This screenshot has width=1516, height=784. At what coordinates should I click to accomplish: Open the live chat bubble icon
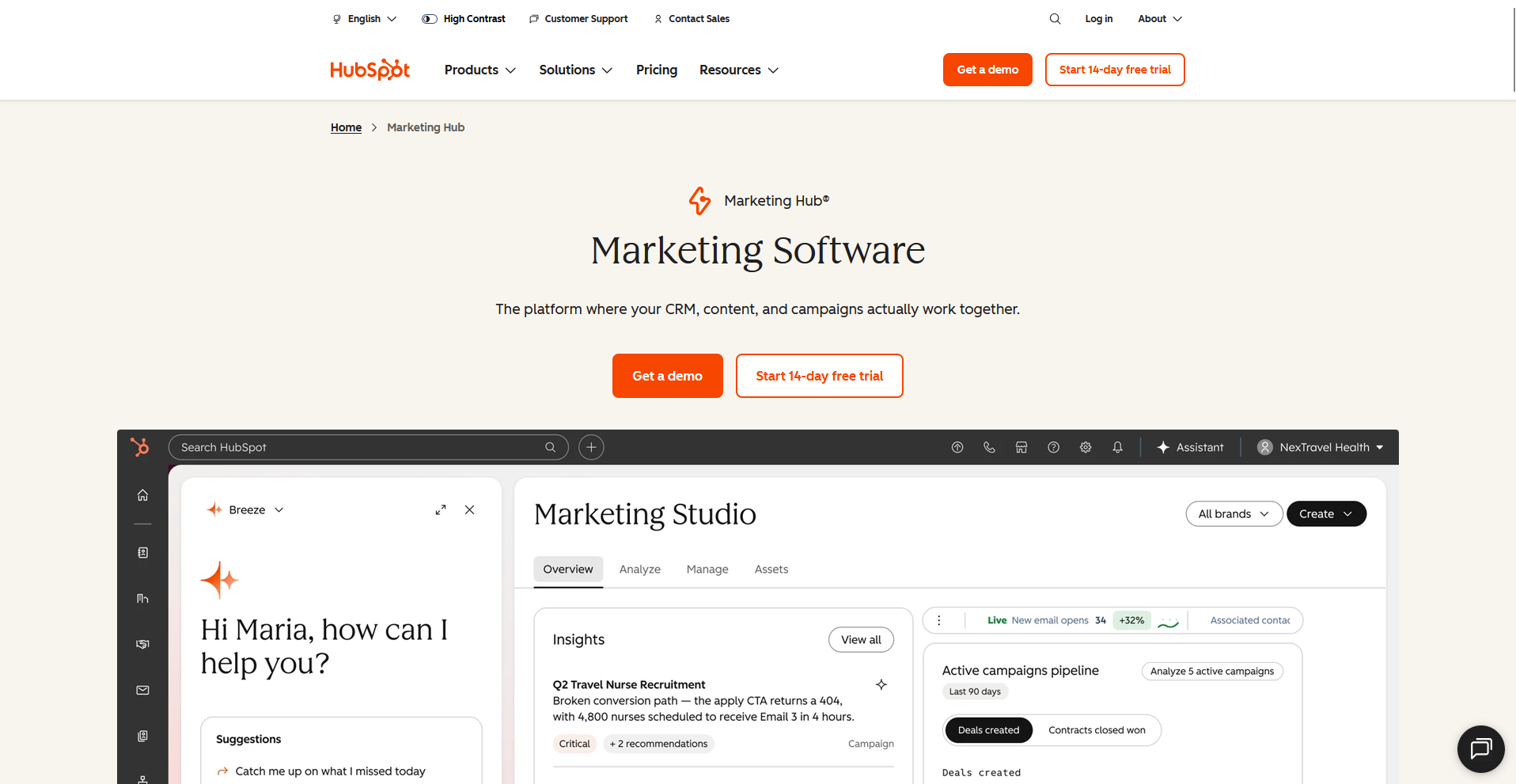coord(1480,748)
